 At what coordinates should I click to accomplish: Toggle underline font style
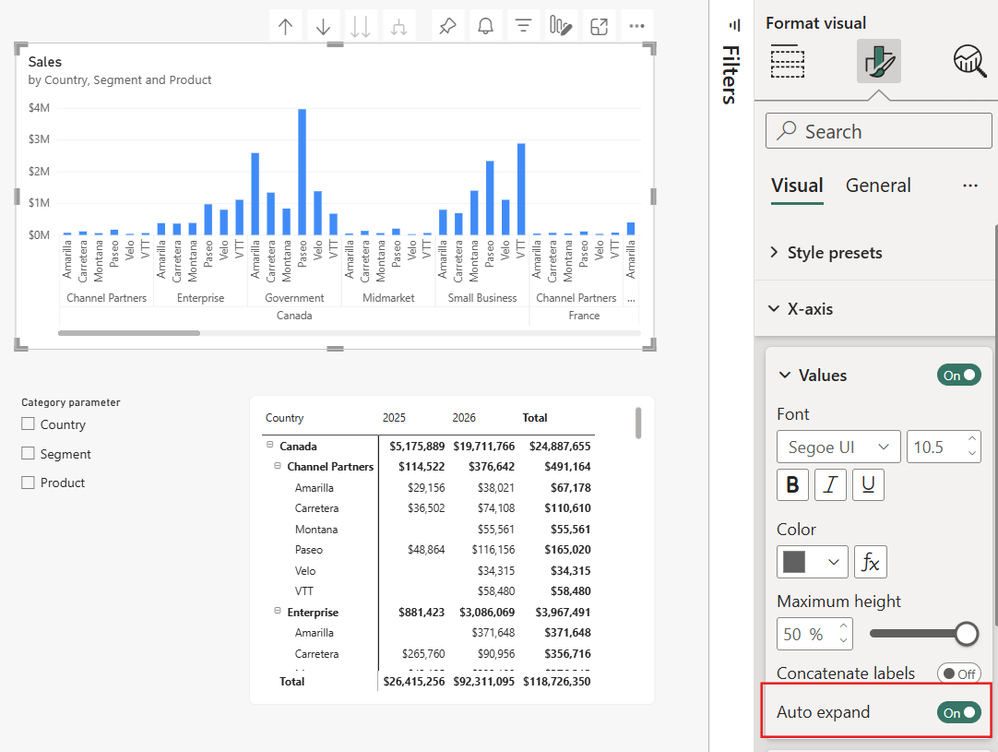tap(868, 485)
